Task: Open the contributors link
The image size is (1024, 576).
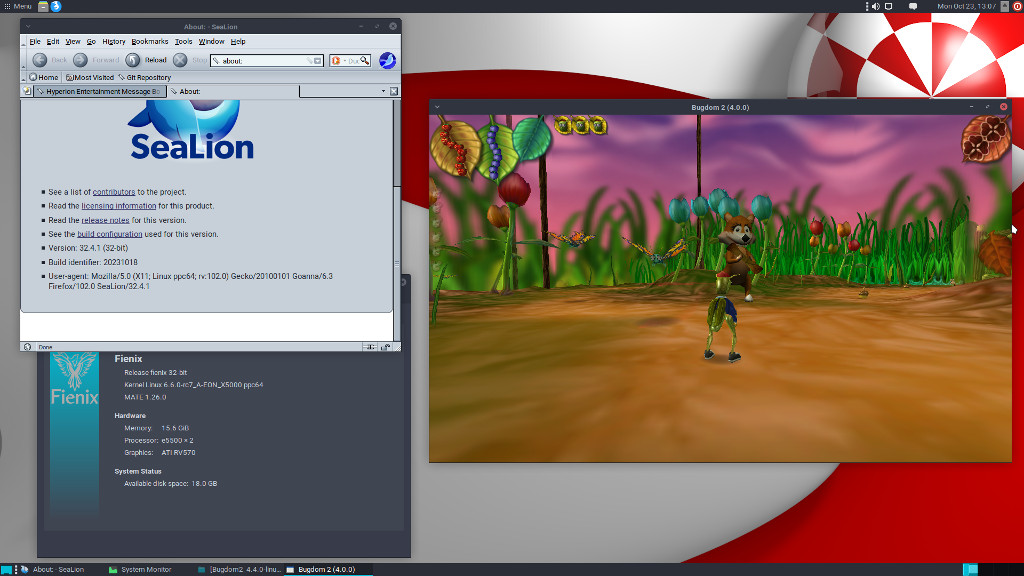Action: 114,192
